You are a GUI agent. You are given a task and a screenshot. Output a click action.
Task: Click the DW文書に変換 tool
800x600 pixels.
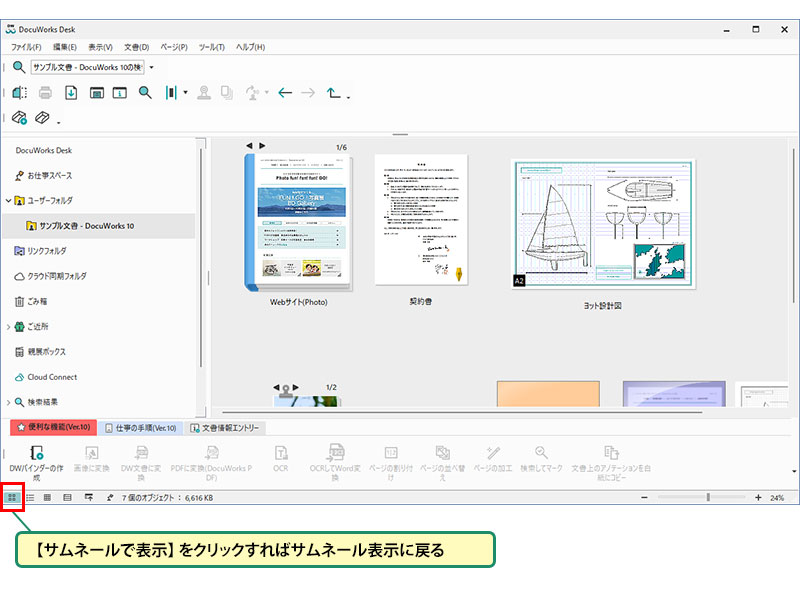pyautogui.click(x=141, y=463)
